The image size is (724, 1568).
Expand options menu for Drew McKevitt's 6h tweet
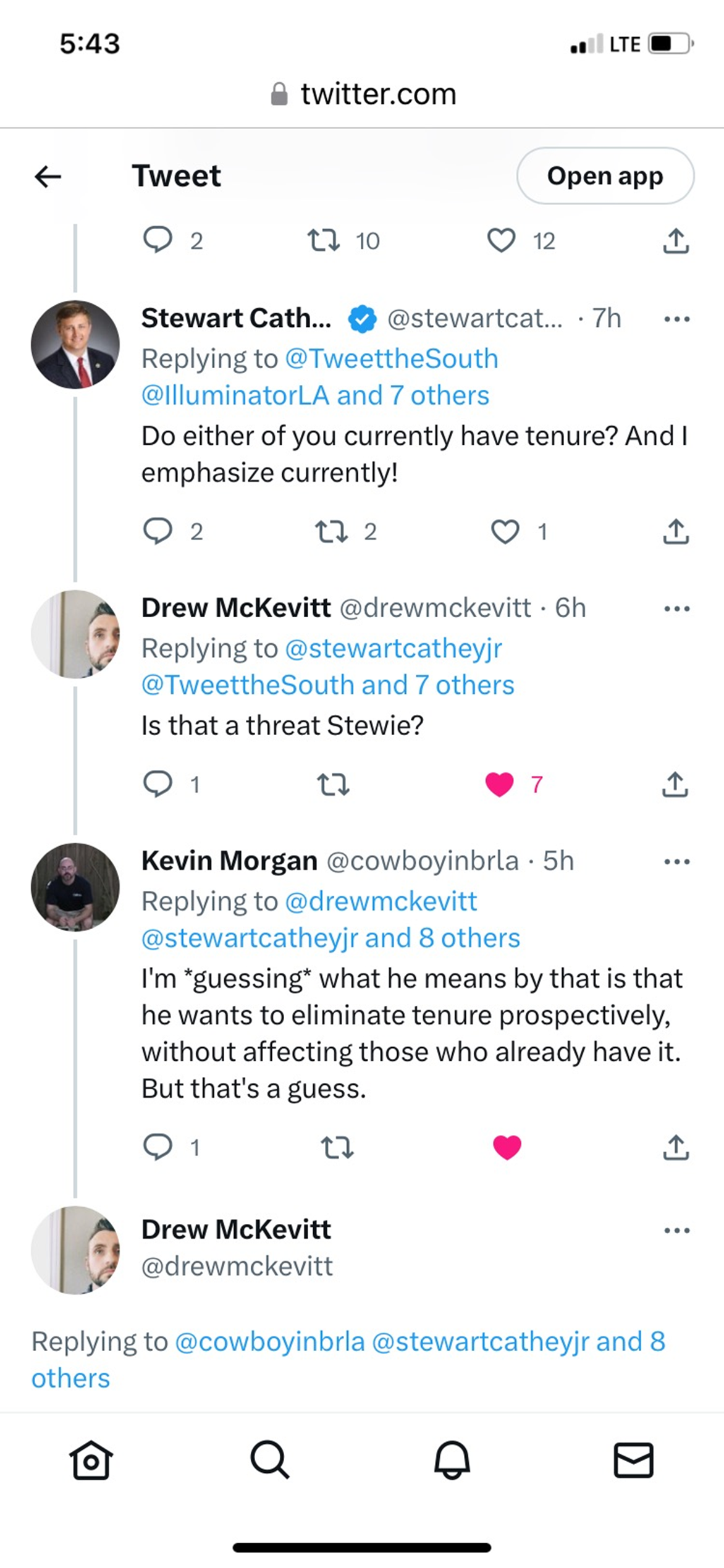(676, 609)
